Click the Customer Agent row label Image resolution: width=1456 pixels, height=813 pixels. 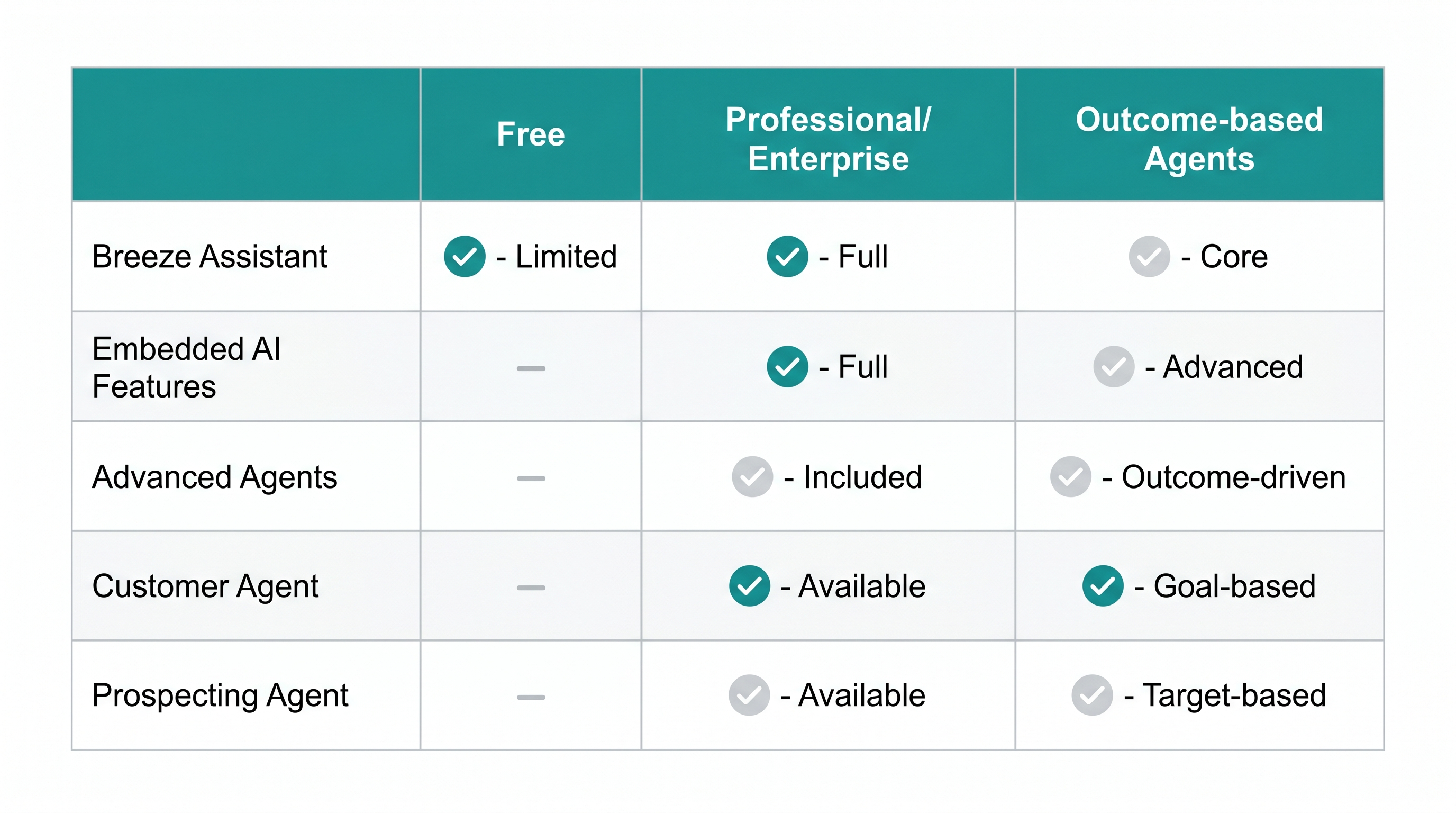point(205,586)
